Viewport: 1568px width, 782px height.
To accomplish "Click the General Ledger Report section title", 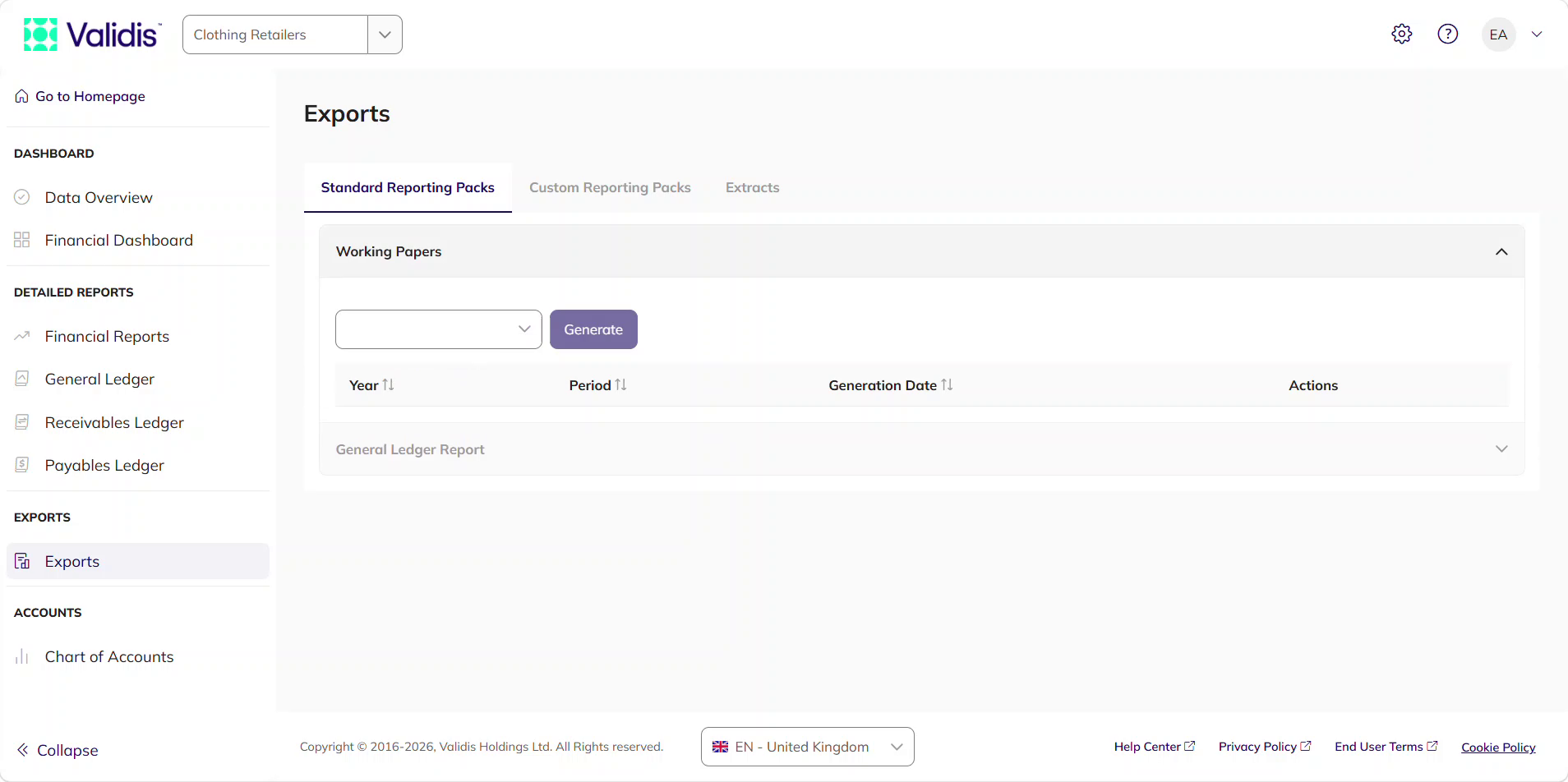I will point(410,449).
